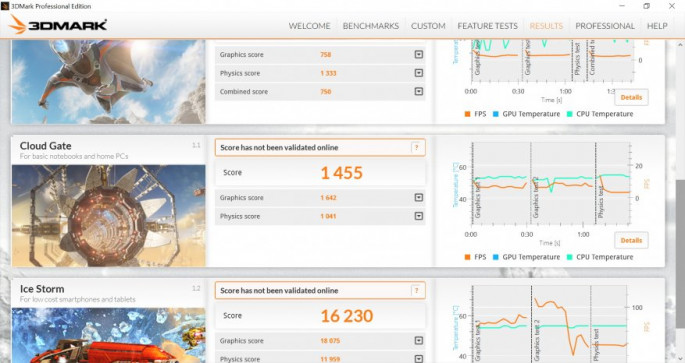Click the 3DMark app icon in the title bar
This screenshot has width=685, height=363.
[x=5, y=6]
